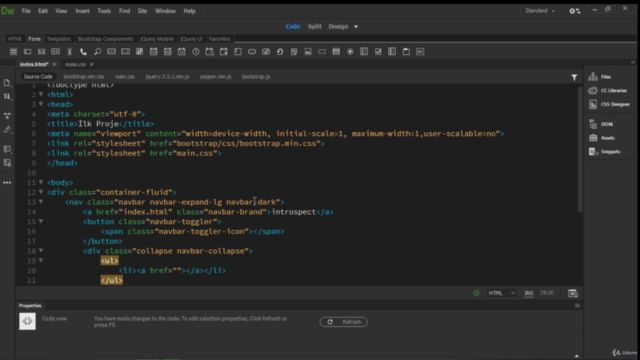Click the code editor vertical scrollbar

click(580, 149)
